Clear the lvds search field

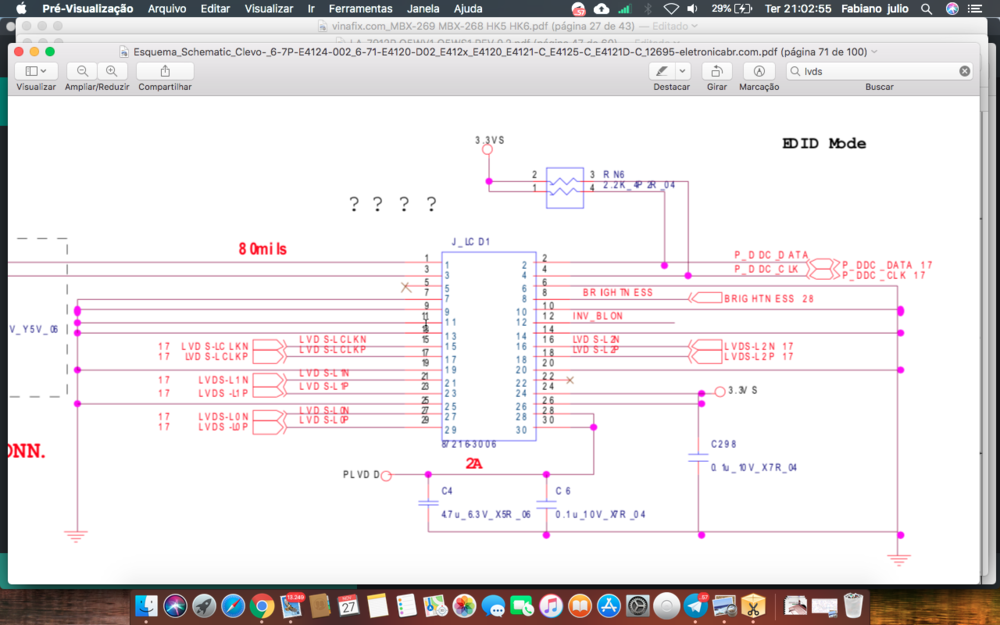(964, 71)
